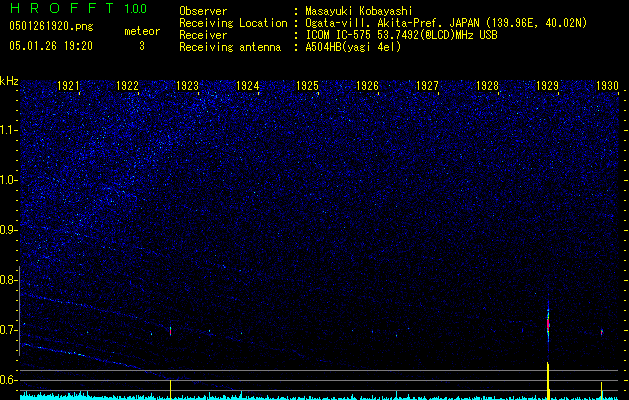Click the 1922 time marker
629x400 pixels.
click(x=128, y=85)
